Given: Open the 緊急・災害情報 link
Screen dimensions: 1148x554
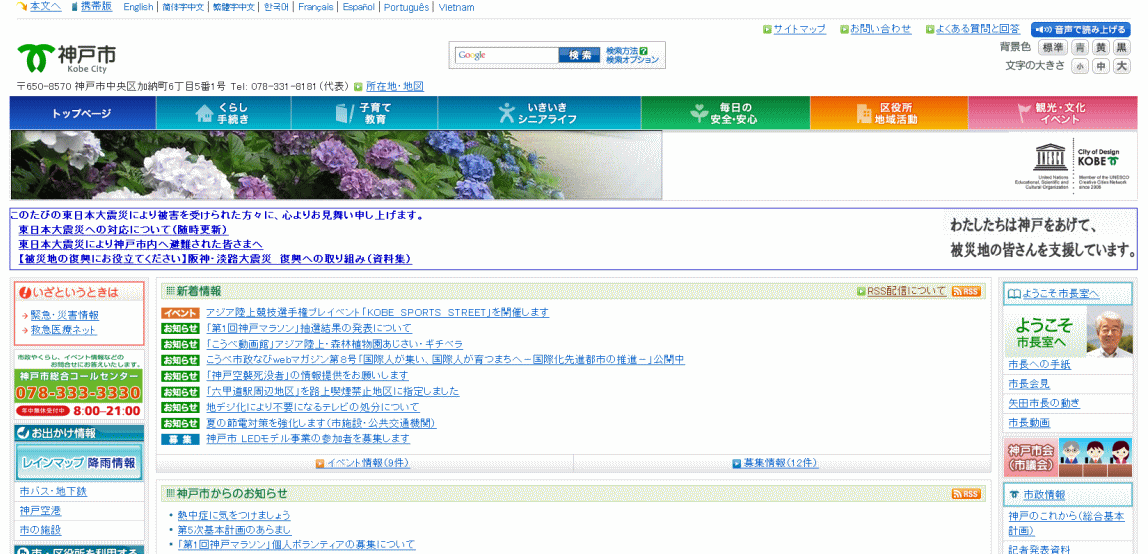Looking at the screenshot, I should [x=64, y=315].
